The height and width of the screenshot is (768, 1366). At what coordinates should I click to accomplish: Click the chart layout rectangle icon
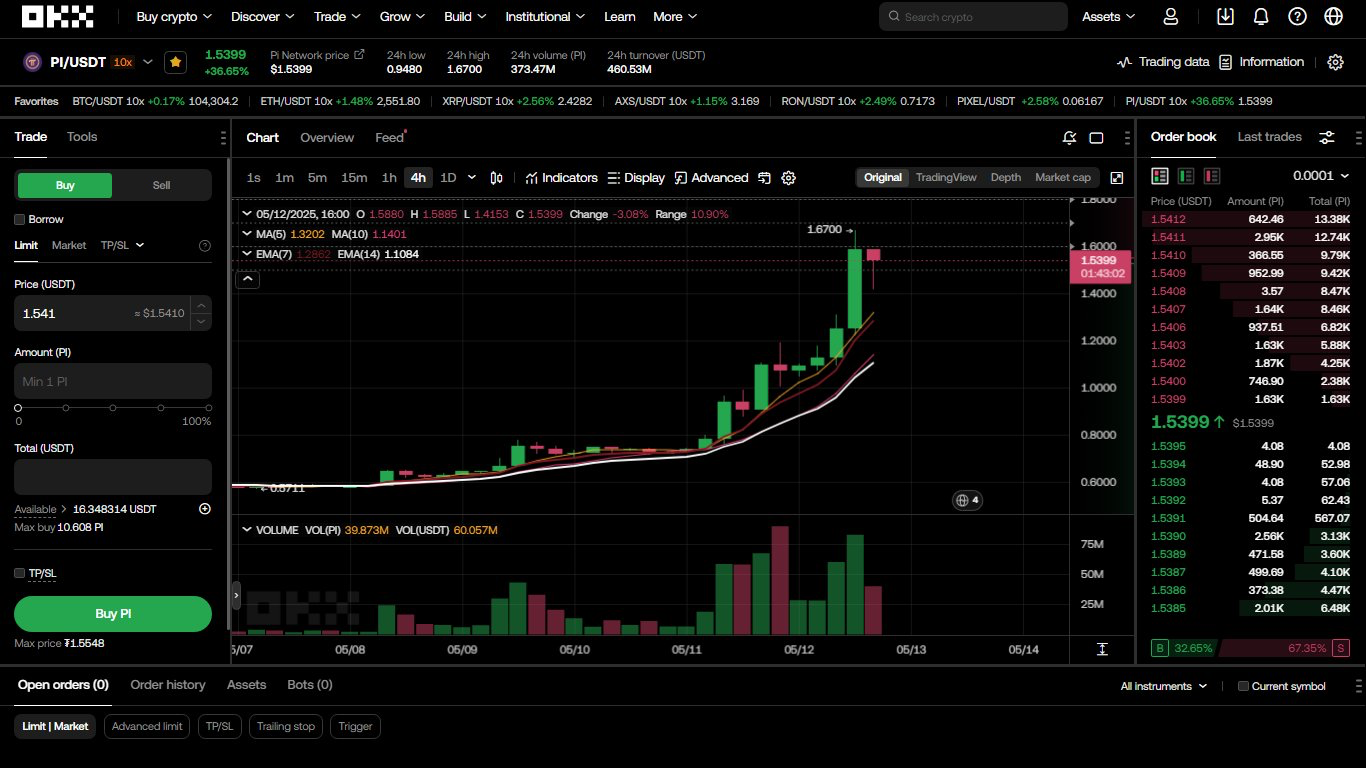(x=1096, y=138)
